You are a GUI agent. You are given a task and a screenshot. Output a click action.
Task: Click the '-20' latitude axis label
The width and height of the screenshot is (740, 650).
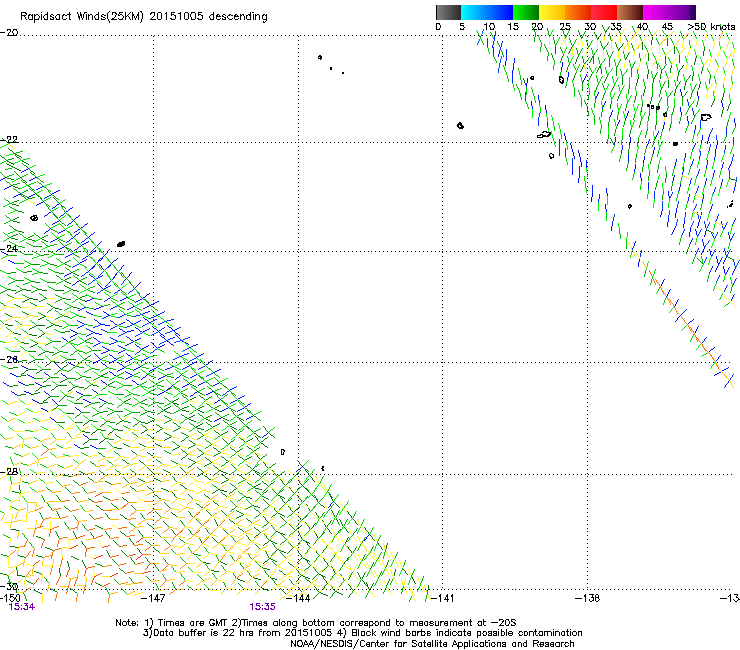pos(9,33)
